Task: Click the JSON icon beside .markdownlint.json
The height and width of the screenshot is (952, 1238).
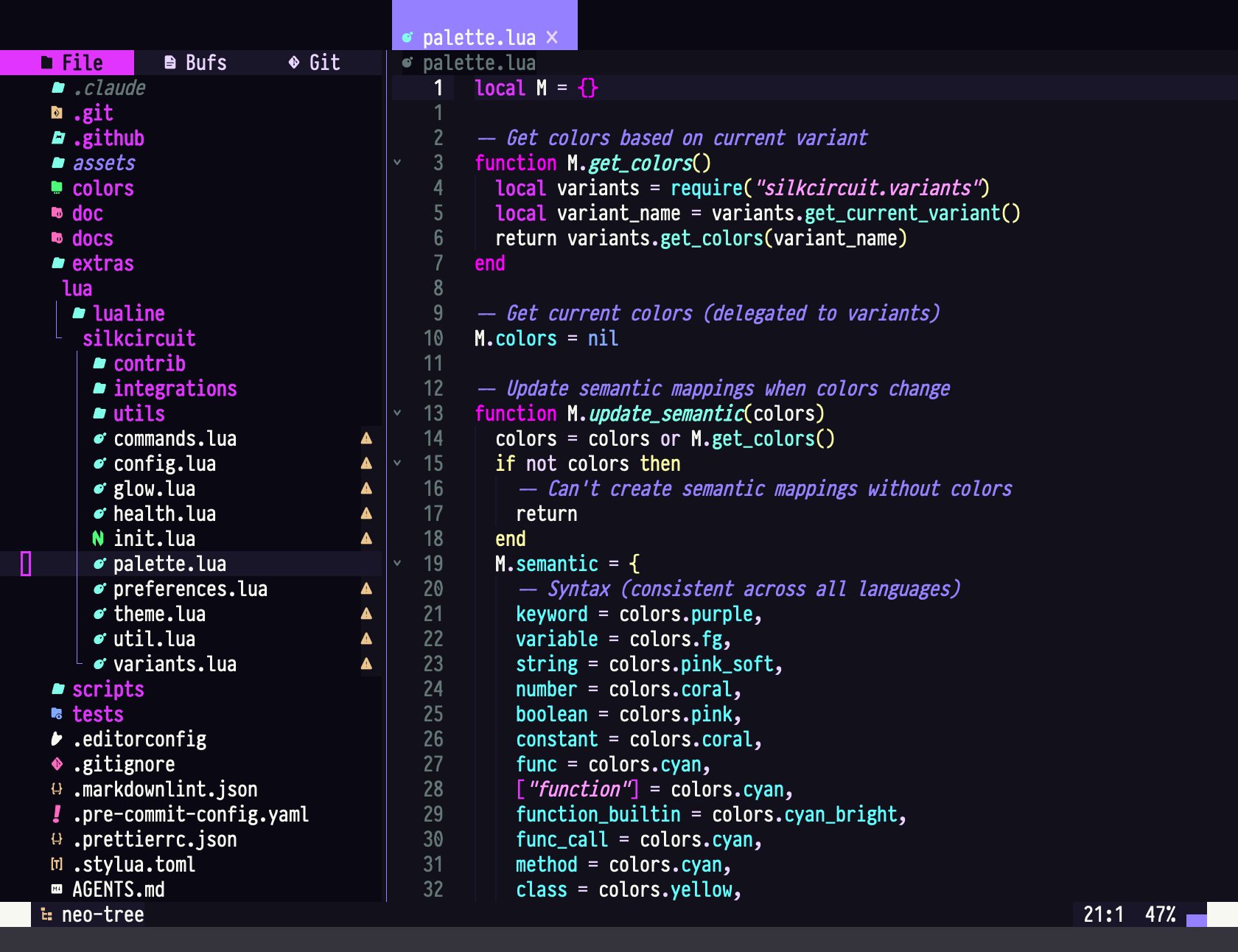Action: (57, 789)
